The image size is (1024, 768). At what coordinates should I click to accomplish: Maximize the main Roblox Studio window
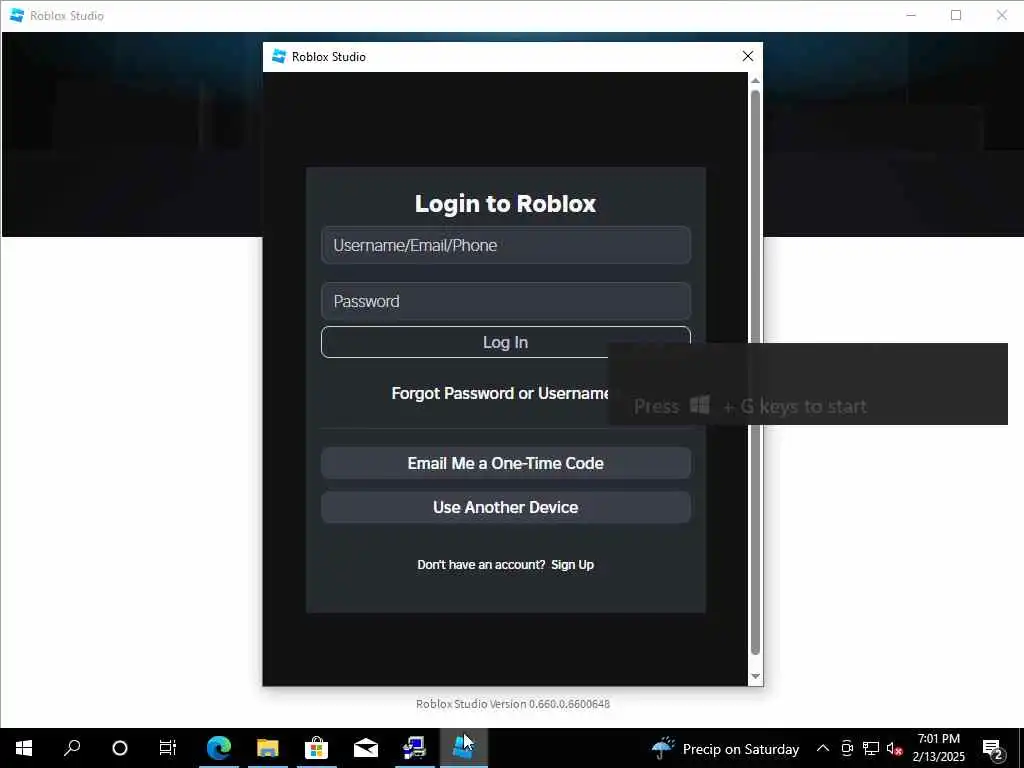point(956,15)
